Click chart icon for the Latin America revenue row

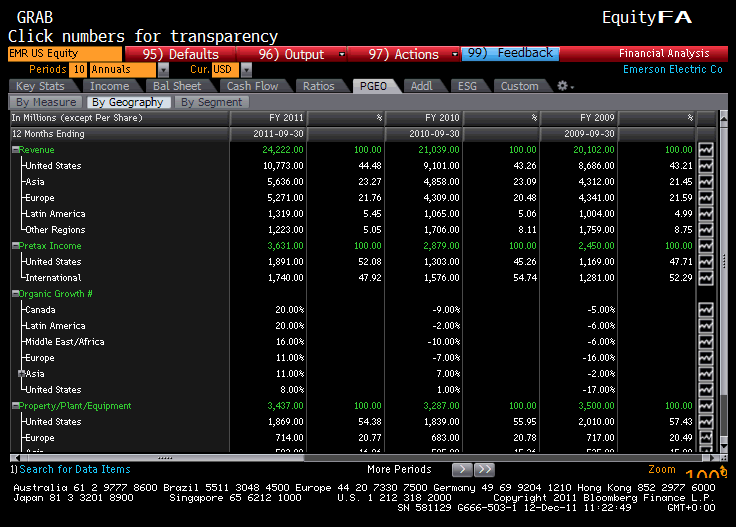(x=705, y=214)
